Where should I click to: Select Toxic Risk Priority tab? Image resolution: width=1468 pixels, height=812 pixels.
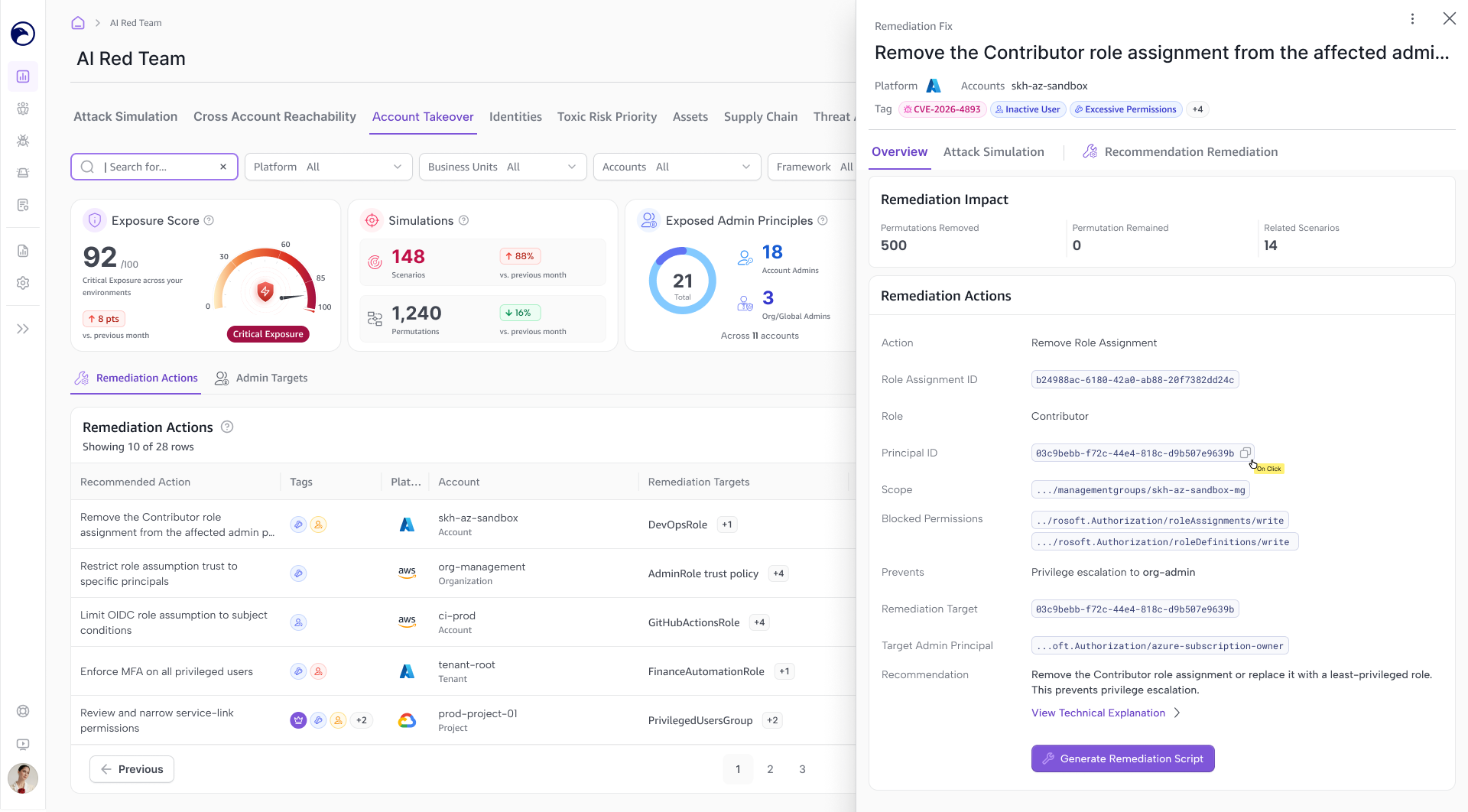[x=607, y=116]
